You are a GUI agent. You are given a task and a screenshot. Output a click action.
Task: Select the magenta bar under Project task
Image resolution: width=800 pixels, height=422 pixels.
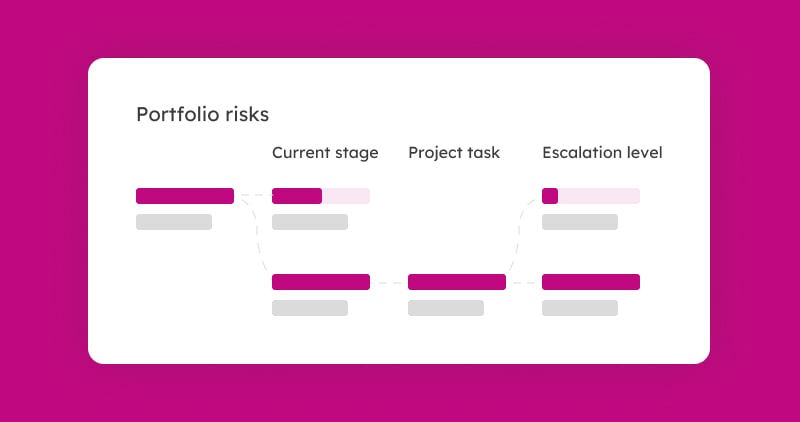click(457, 282)
